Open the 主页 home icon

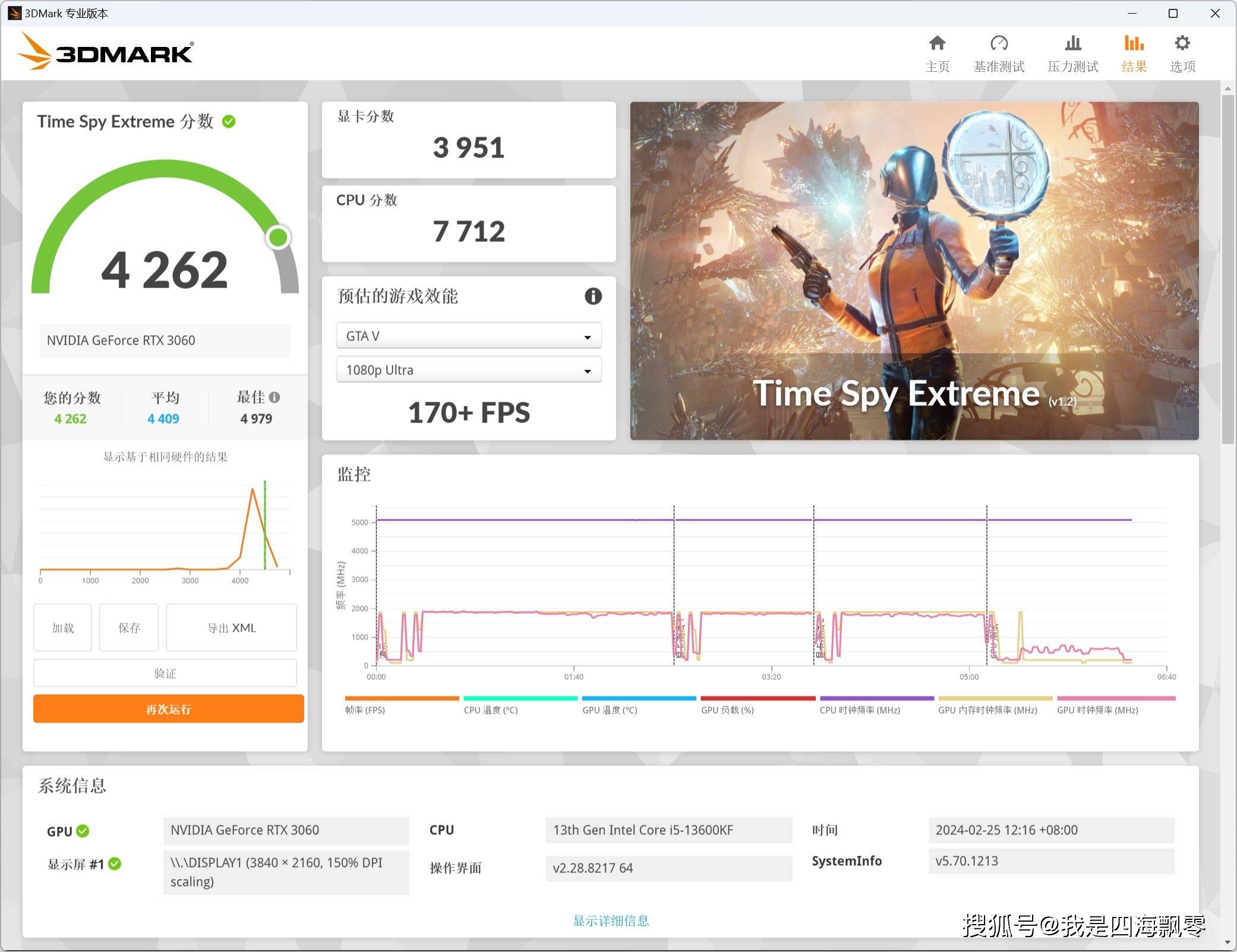click(938, 52)
